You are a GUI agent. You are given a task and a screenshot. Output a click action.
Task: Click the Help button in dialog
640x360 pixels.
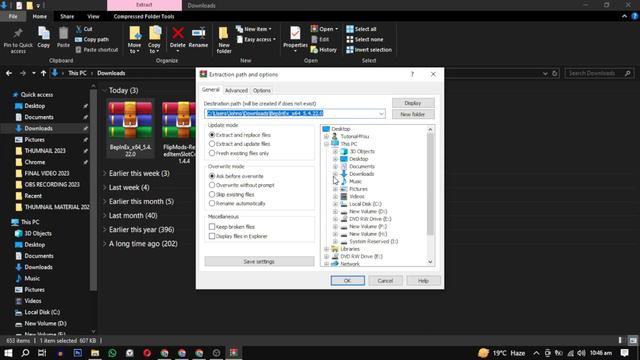(x=423, y=281)
